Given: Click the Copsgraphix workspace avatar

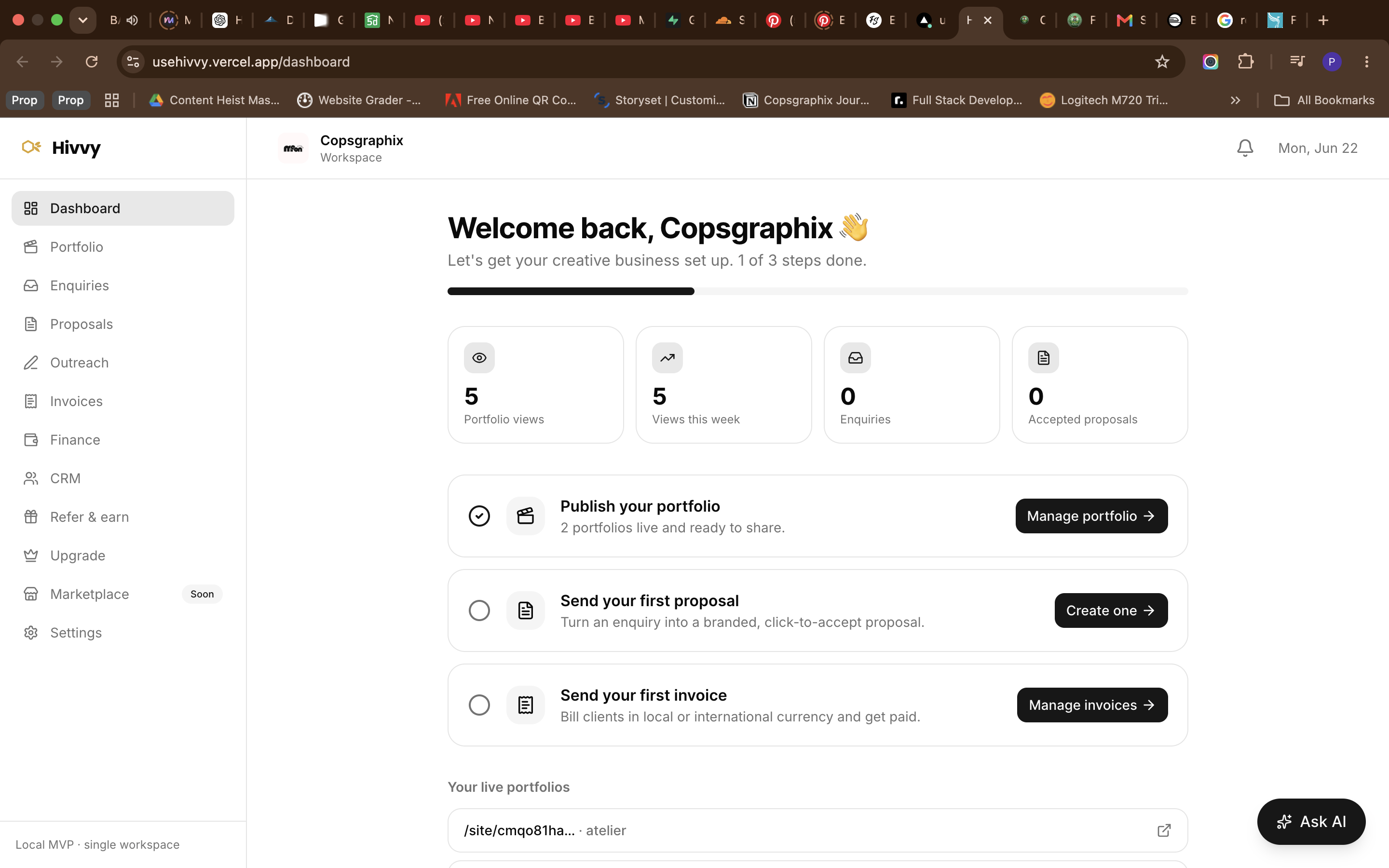Looking at the screenshot, I should pos(293,148).
